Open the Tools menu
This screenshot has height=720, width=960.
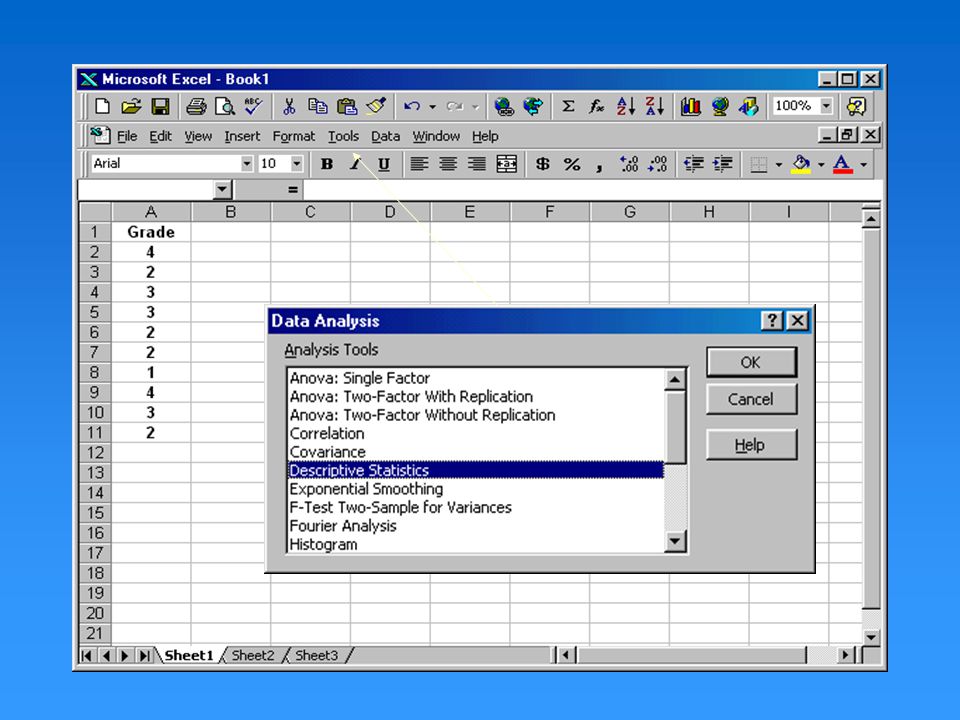click(343, 137)
